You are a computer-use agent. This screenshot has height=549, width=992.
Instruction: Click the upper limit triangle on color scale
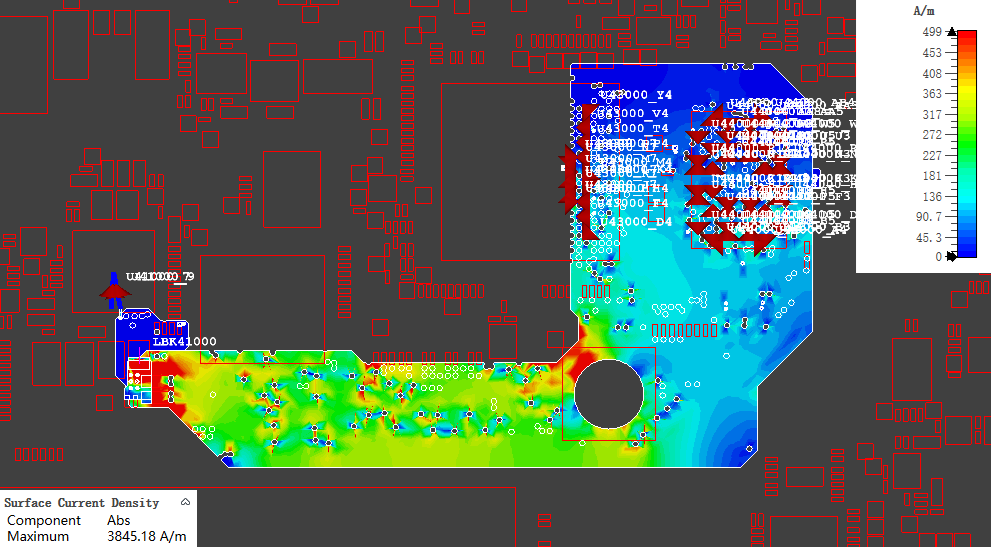(x=951, y=33)
